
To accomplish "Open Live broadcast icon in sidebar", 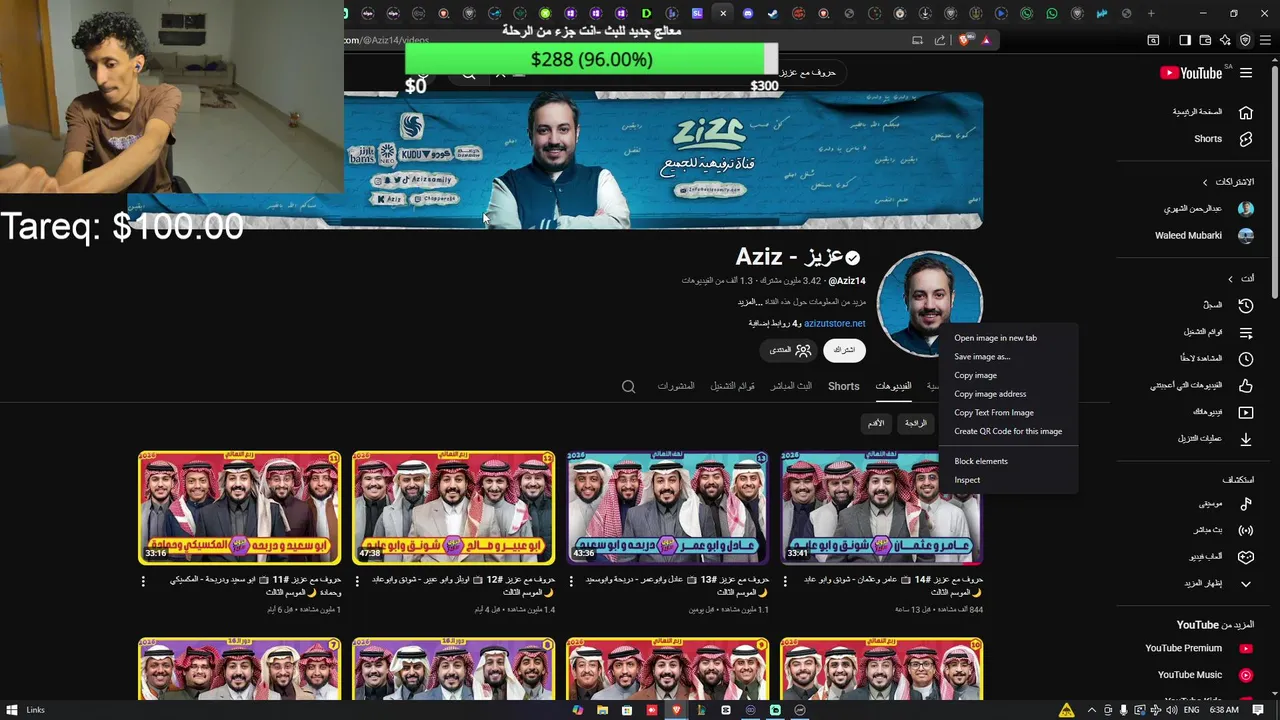I will point(1246,530).
